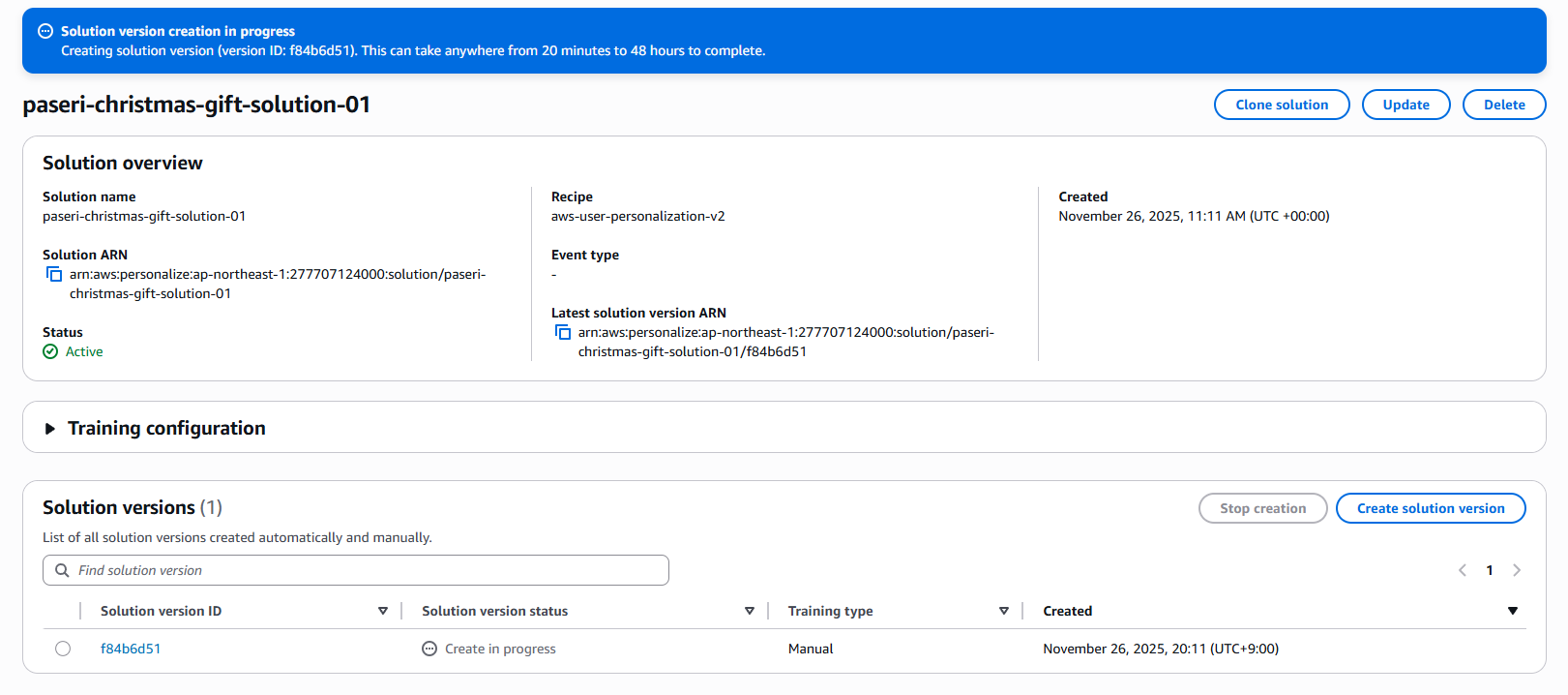Expand the Training configuration section
The width and height of the screenshot is (1568, 695).
50,429
